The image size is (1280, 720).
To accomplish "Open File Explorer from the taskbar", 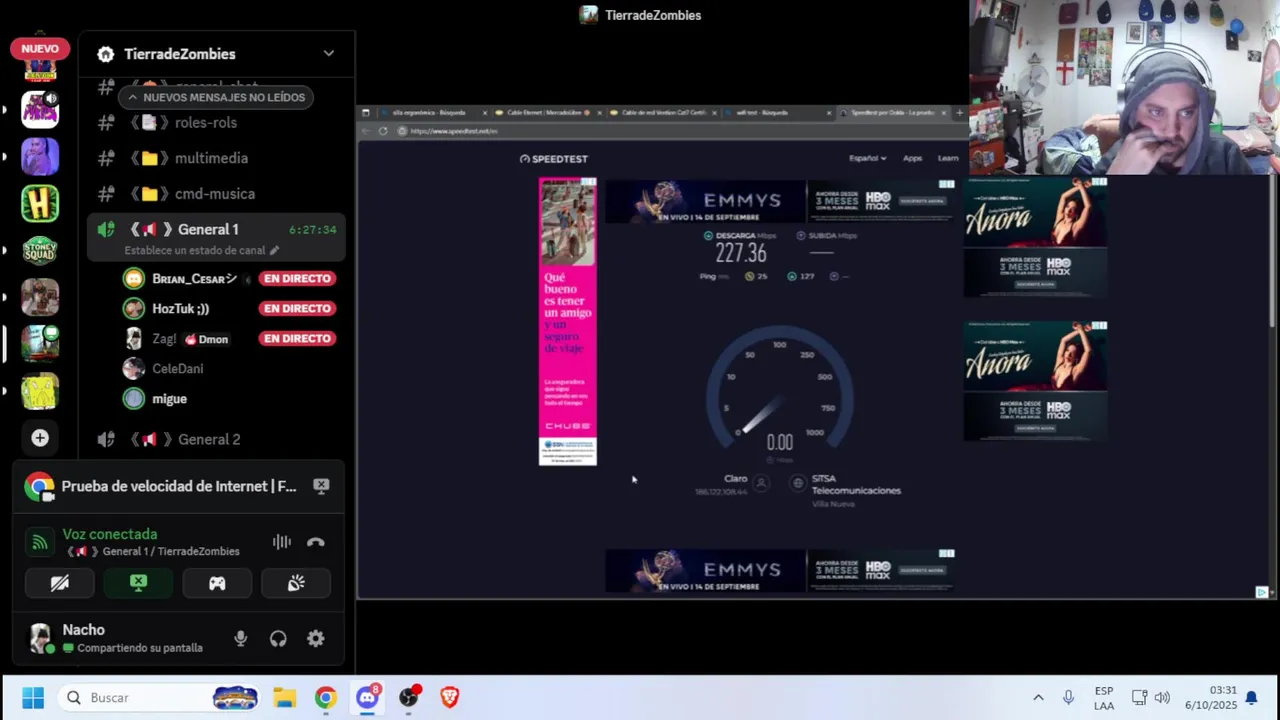I will click(285, 697).
